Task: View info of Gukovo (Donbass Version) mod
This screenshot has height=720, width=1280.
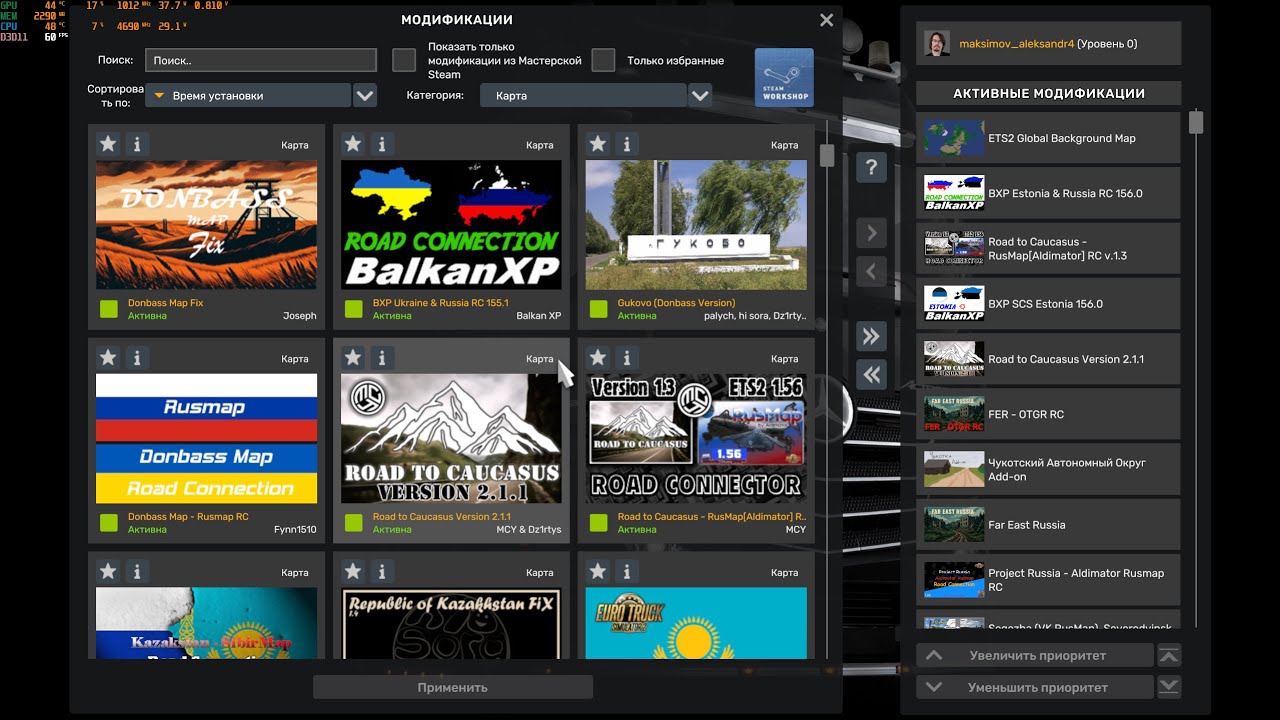Action: [x=627, y=144]
